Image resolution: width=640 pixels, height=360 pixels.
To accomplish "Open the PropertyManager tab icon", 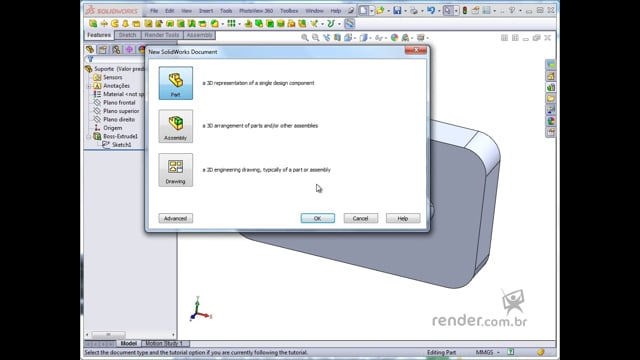I will (103, 50).
